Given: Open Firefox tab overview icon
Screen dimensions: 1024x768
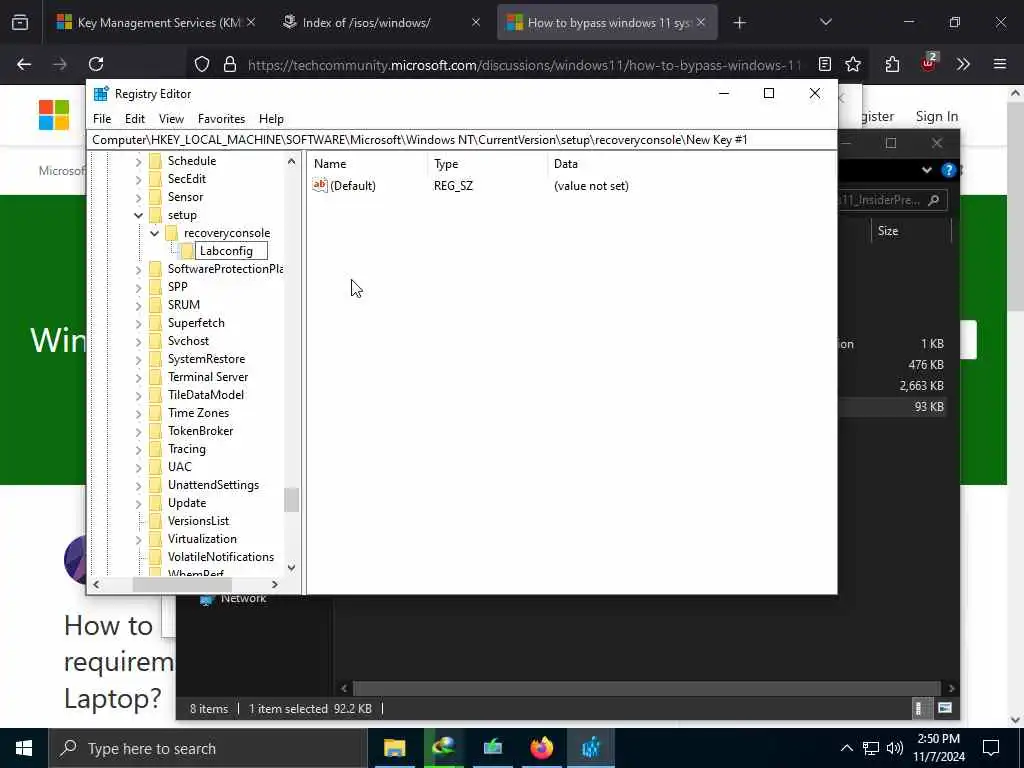Looking at the screenshot, I should click(20, 23).
